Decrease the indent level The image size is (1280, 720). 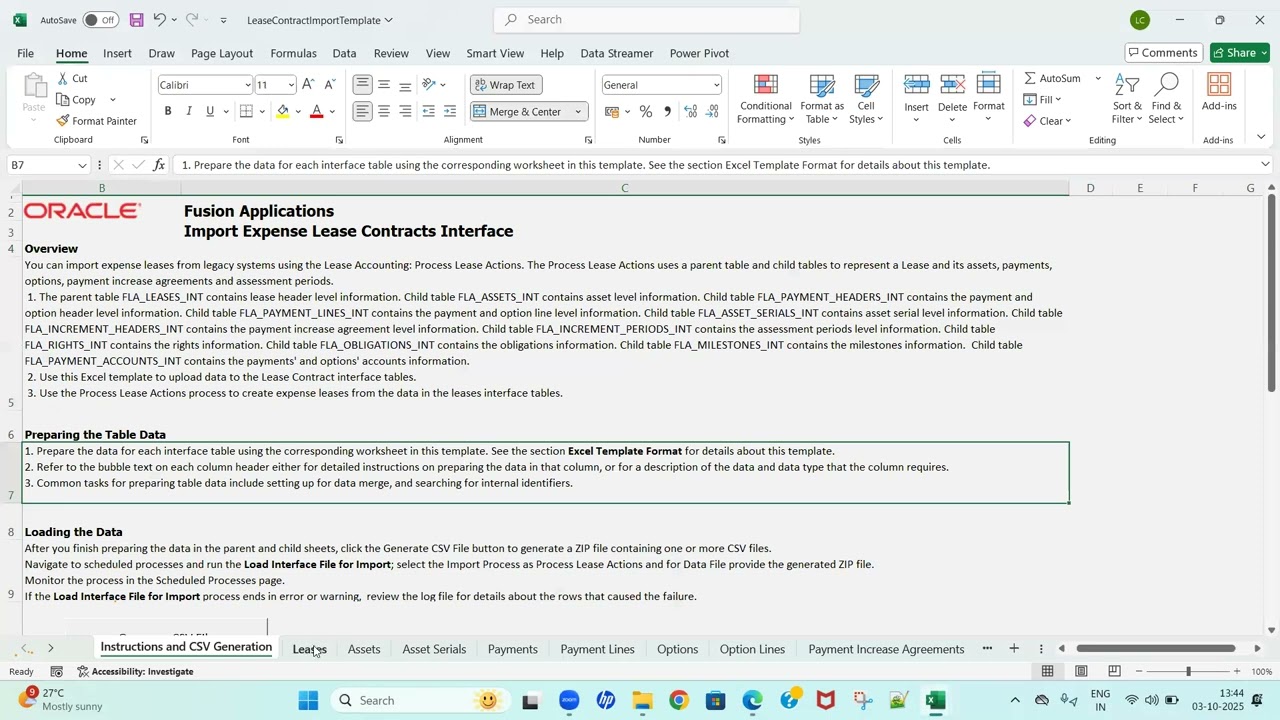(428, 111)
